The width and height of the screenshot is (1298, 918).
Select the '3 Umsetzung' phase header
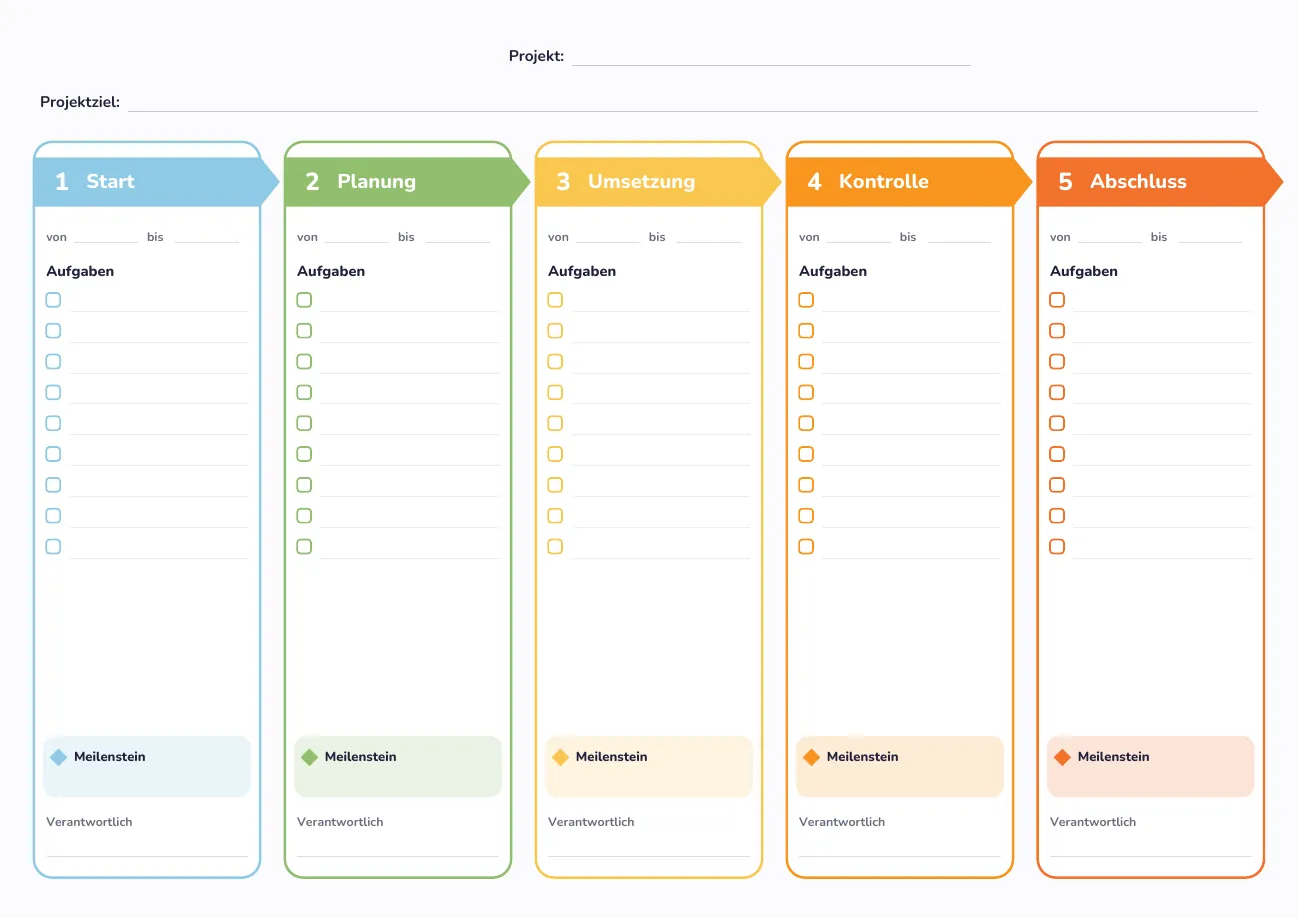click(659, 182)
